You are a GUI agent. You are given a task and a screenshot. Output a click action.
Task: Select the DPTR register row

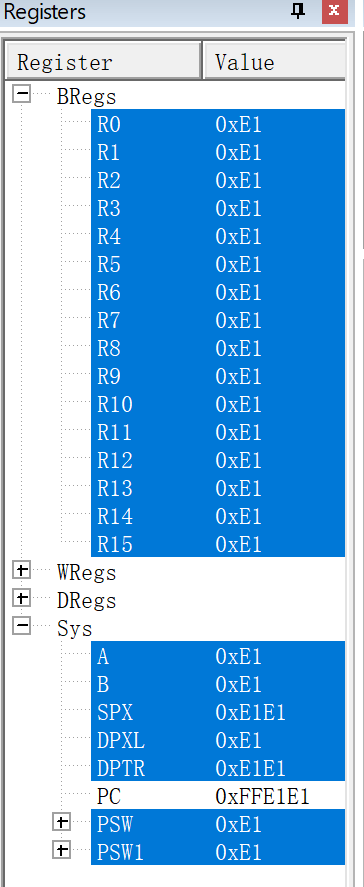[218, 768]
